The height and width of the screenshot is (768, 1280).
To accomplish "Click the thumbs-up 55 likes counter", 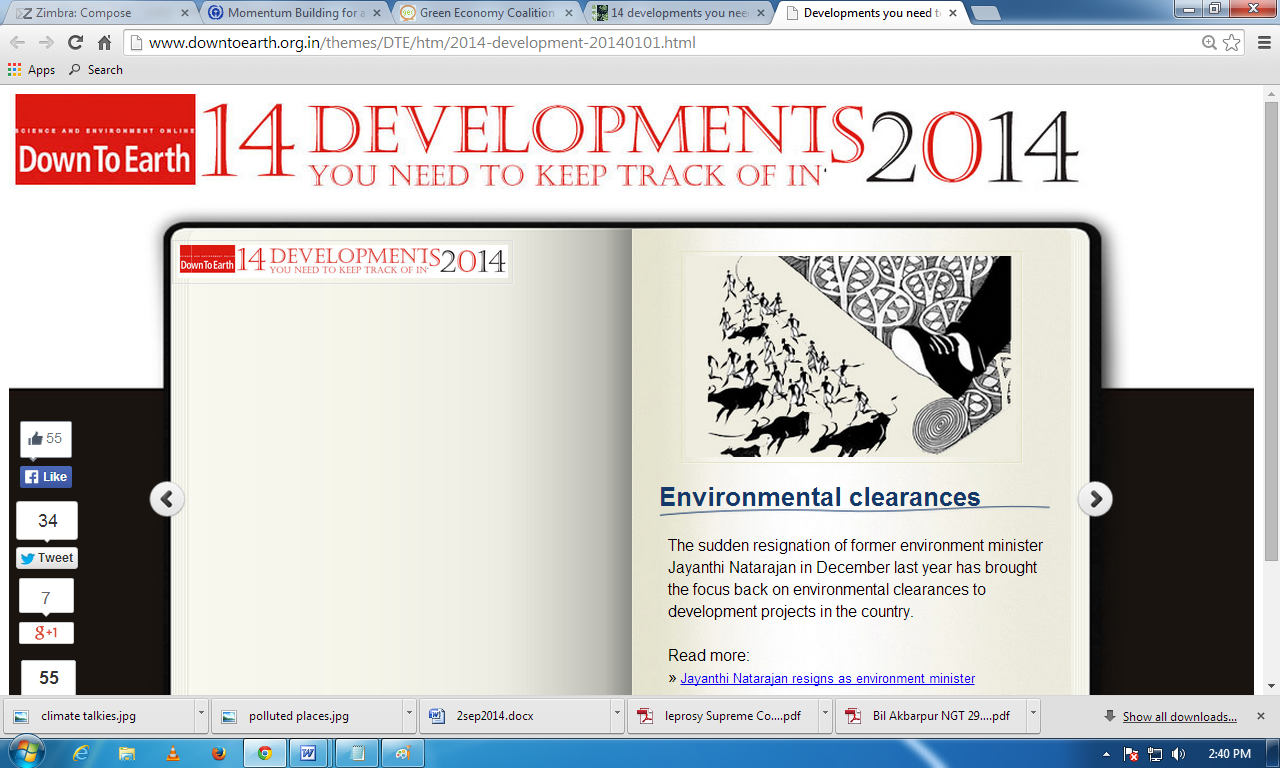I will pos(46,439).
